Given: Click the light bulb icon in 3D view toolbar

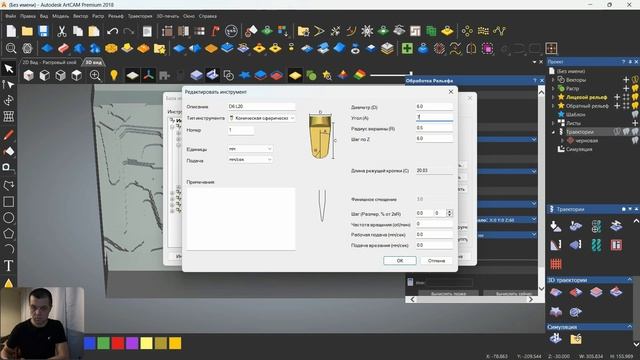Looking at the screenshot, I should 114,75.
